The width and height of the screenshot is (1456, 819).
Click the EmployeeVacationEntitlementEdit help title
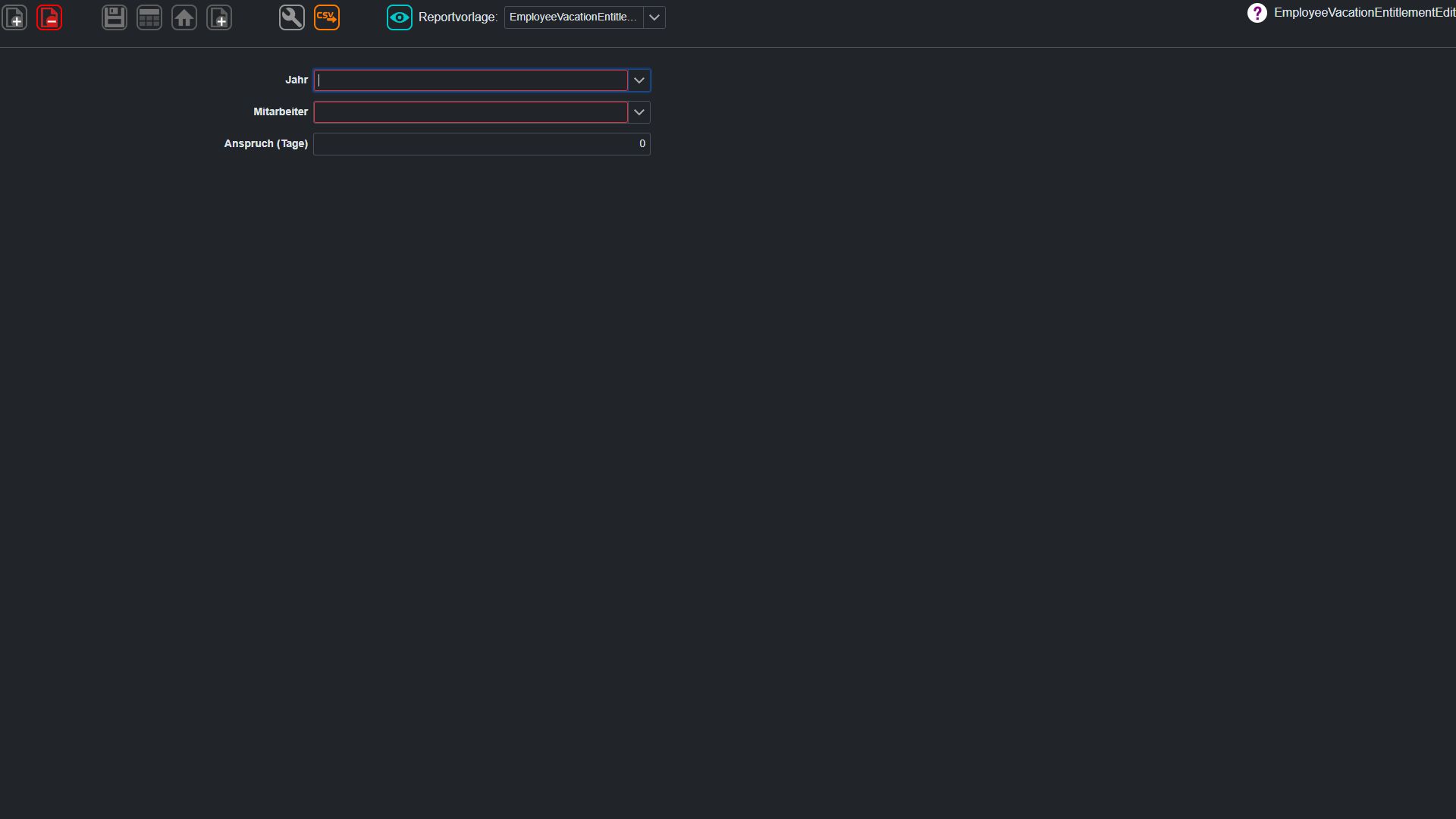[x=1364, y=13]
